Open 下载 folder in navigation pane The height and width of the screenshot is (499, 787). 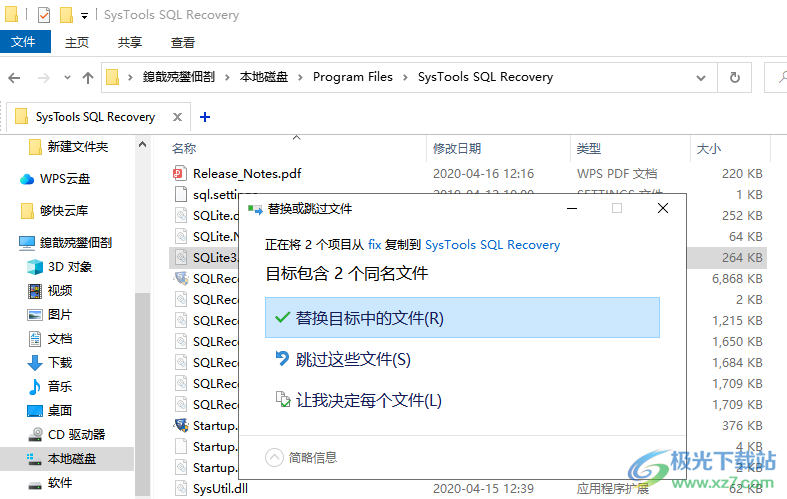pyautogui.click(x=60, y=362)
